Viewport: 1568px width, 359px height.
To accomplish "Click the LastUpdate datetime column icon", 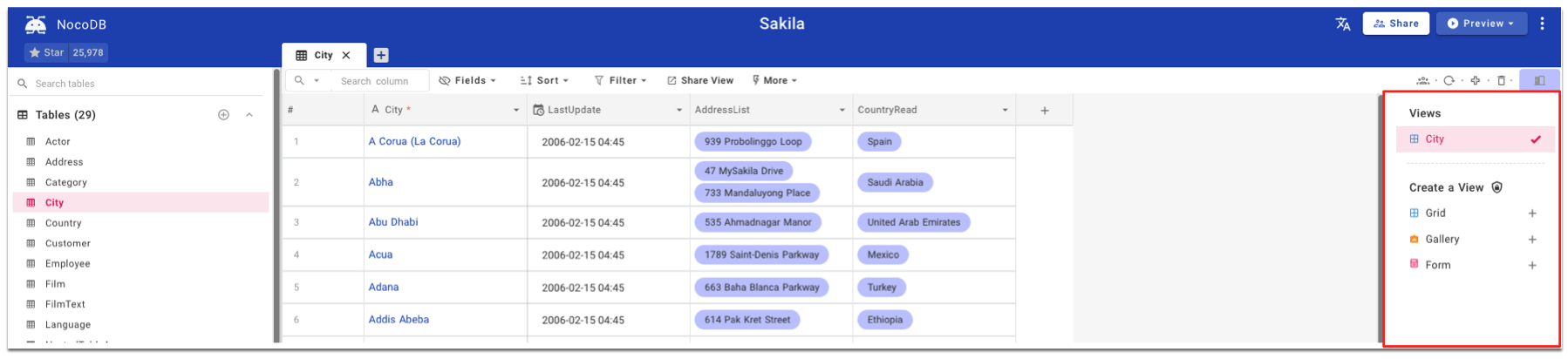I will 539,110.
